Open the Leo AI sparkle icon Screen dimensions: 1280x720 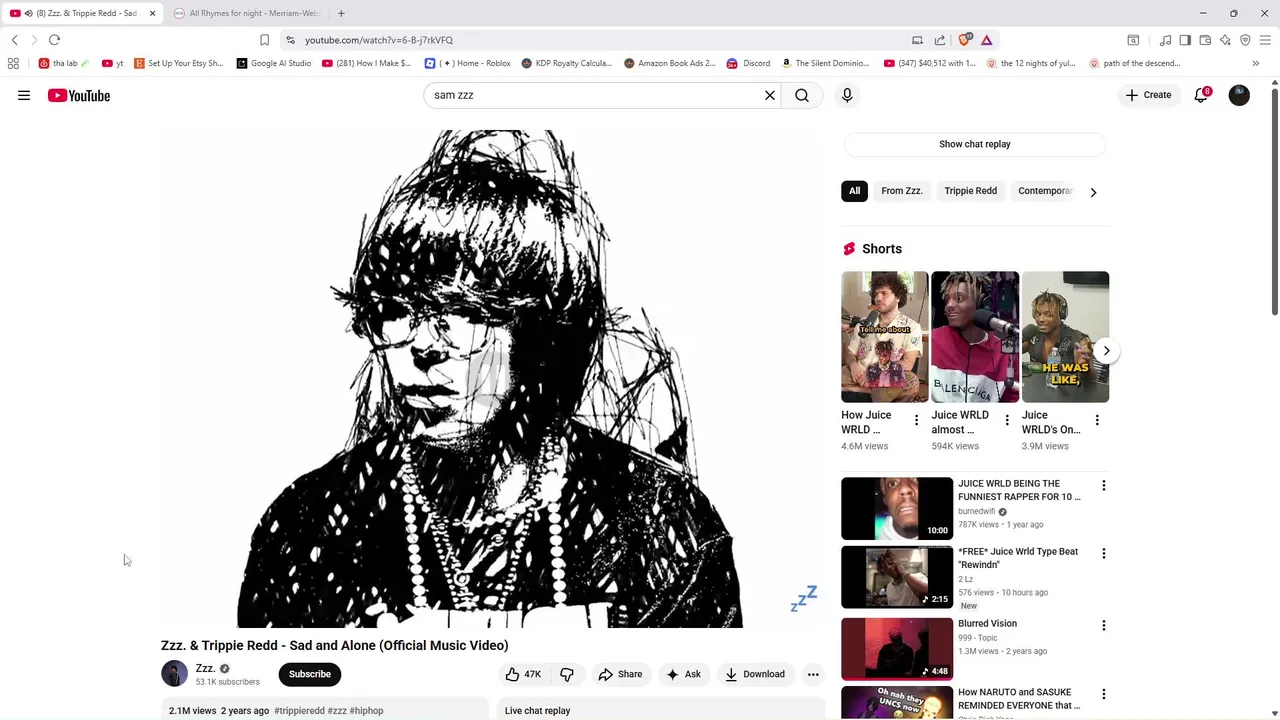[1225, 40]
